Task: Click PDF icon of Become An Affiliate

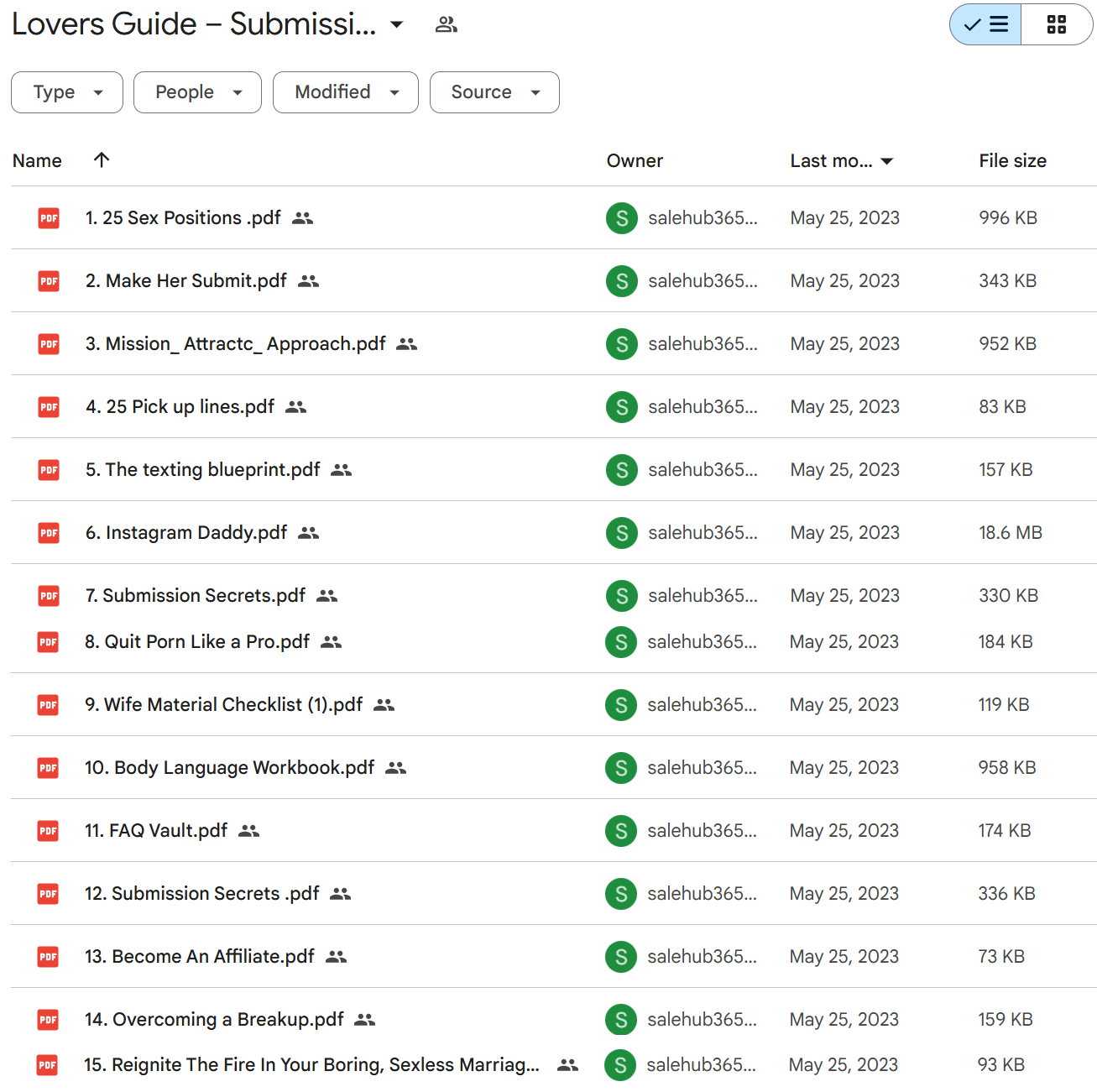Action: 48,957
